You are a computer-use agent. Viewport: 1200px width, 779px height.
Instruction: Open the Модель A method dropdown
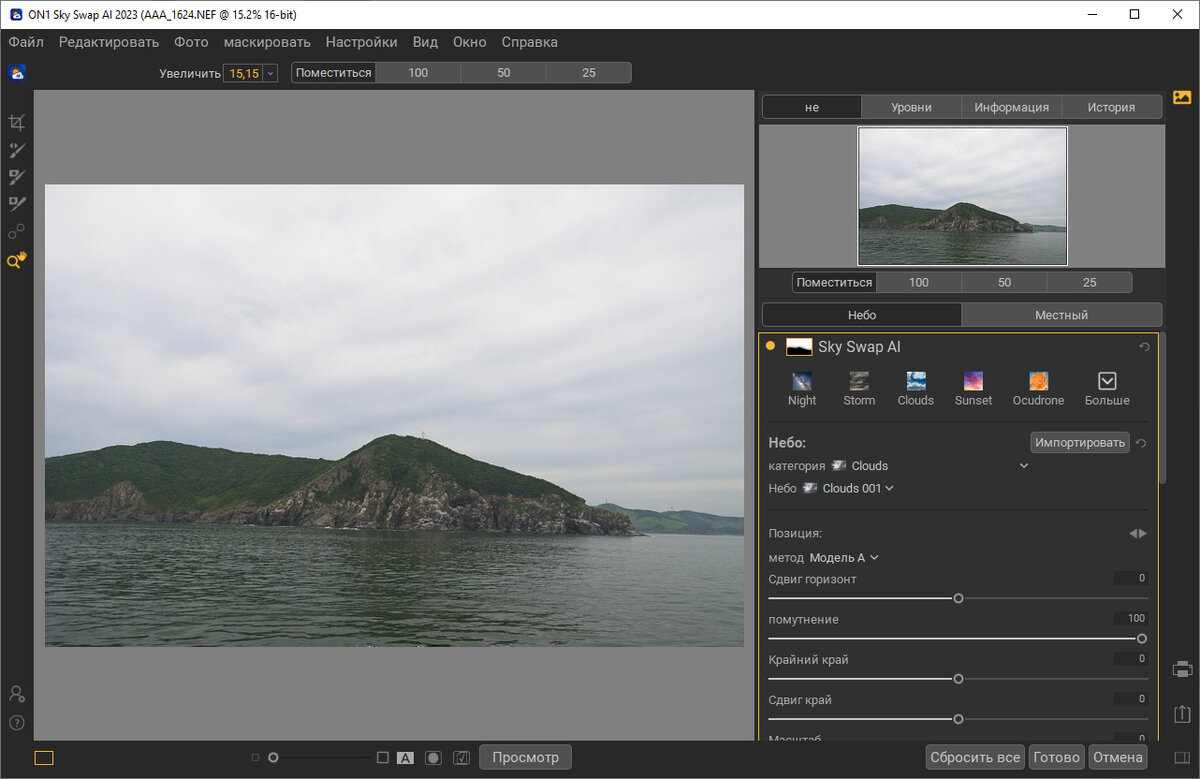coord(844,558)
